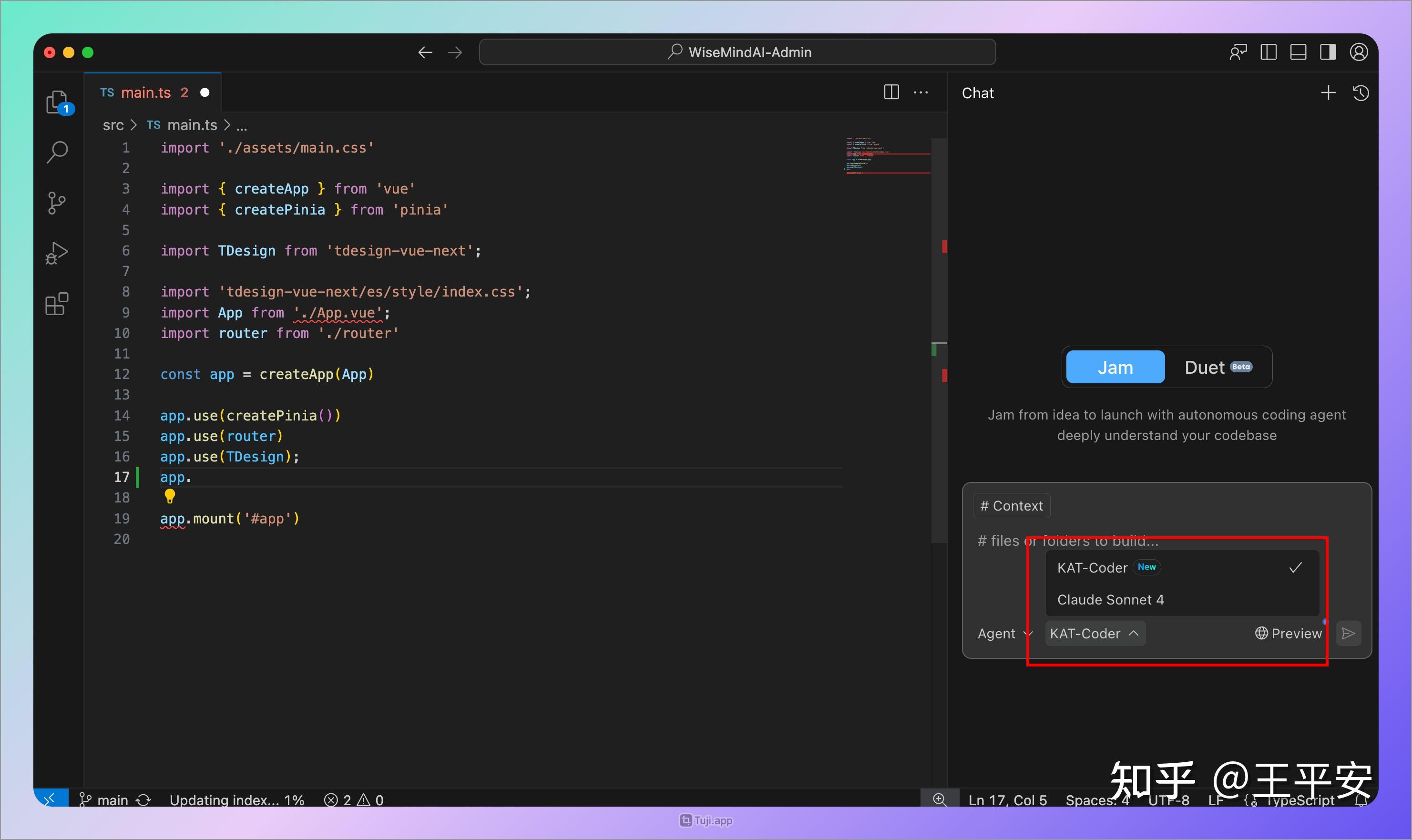Open the Extensions panel
The image size is (1412, 840).
[x=56, y=304]
